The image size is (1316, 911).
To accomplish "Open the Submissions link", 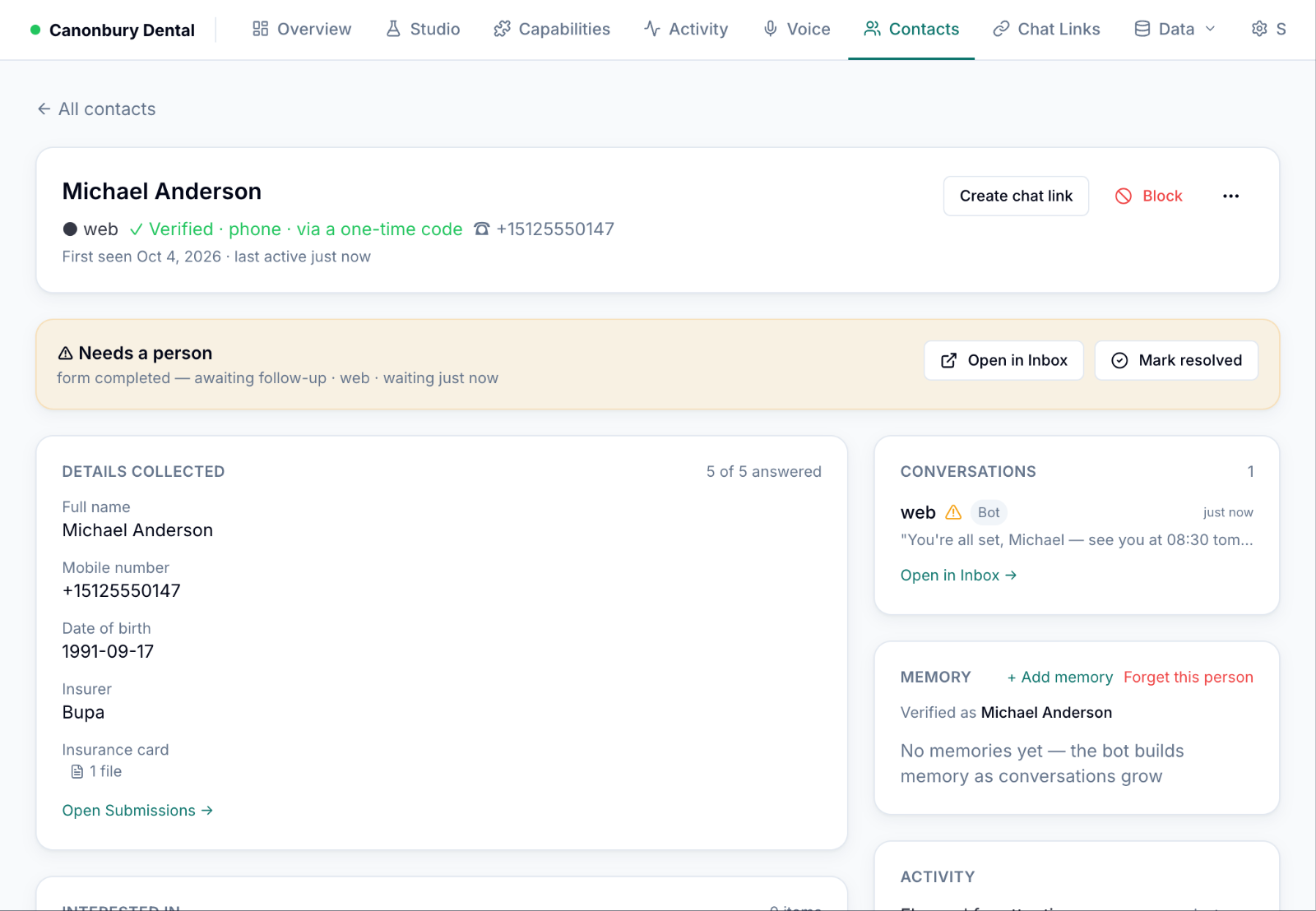I will (x=137, y=811).
